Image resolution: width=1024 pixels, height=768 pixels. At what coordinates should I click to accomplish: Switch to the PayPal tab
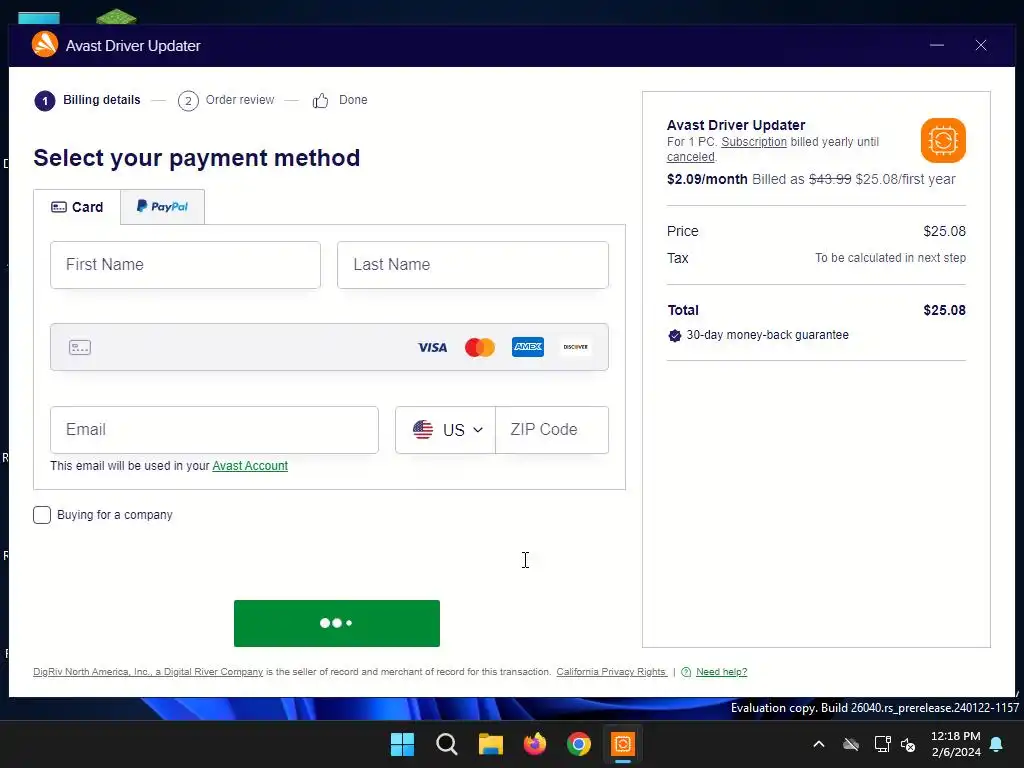pyautogui.click(x=162, y=206)
